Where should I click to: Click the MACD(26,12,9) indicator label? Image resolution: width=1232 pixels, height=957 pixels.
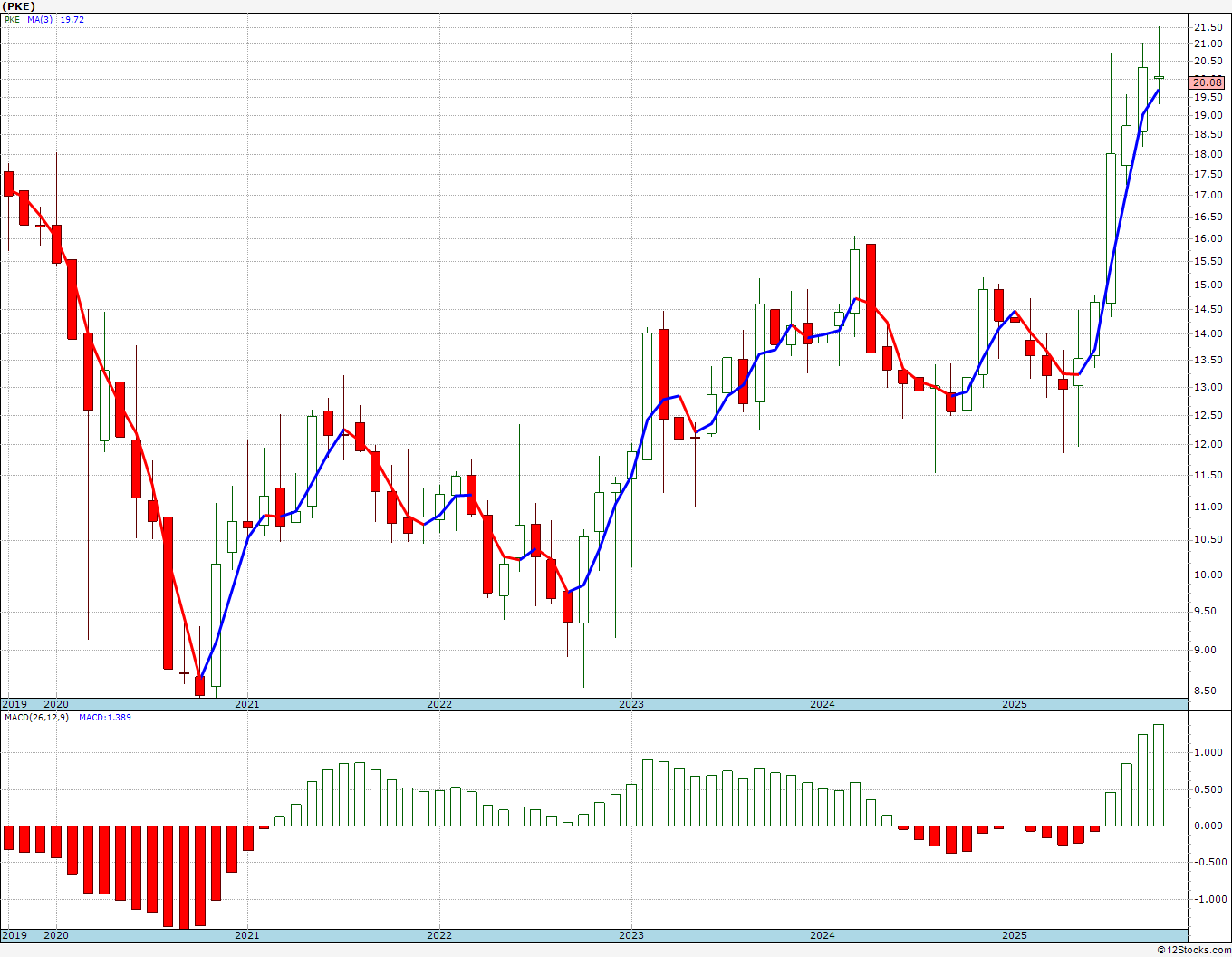click(x=36, y=718)
